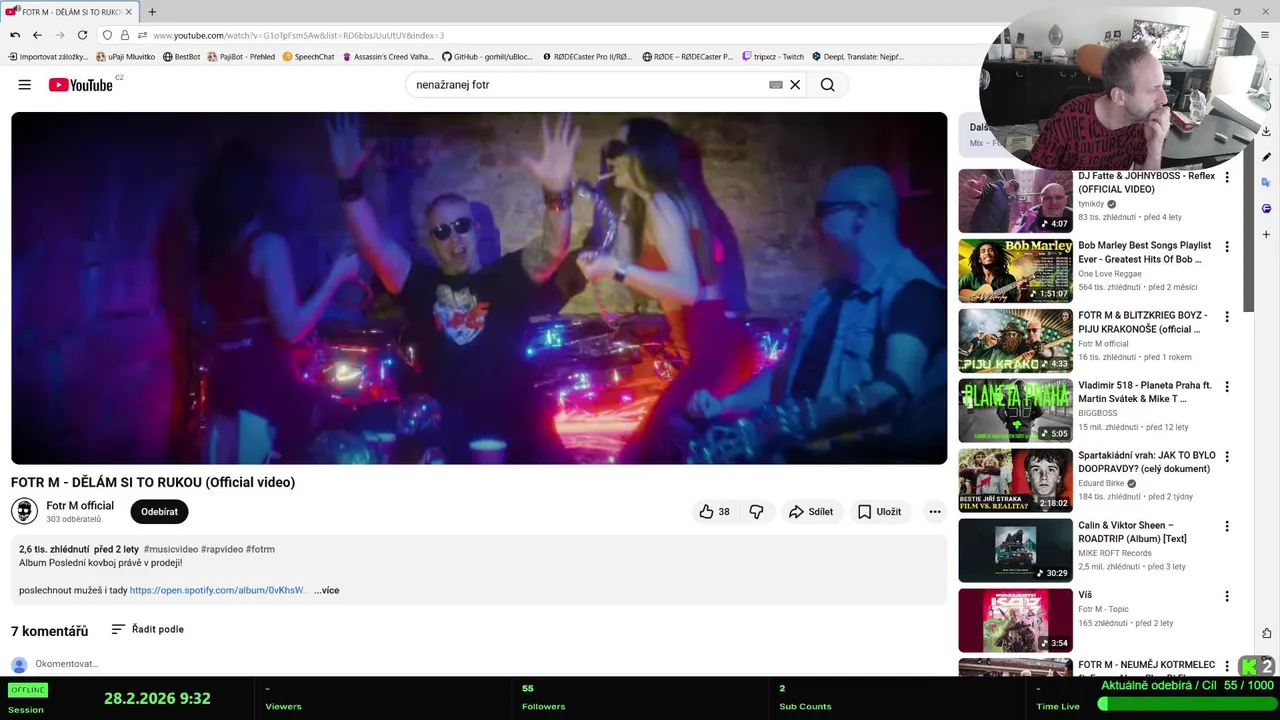This screenshot has width=1280, height=720.
Task: Click the sidebar plus add icon
Action: tap(1266, 235)
